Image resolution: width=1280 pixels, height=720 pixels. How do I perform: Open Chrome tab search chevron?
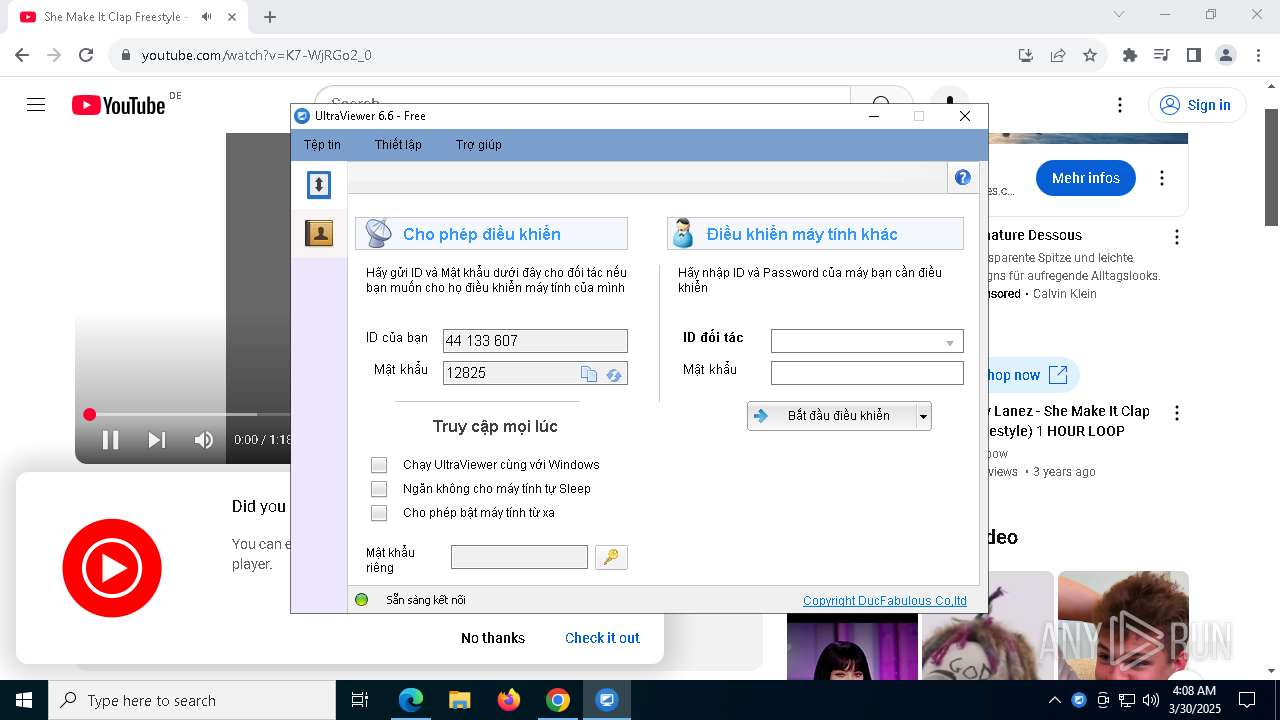[1119, 14]
